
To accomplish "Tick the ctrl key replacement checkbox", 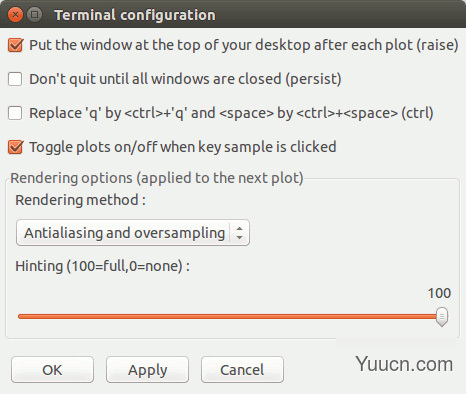I will point(15,113).
